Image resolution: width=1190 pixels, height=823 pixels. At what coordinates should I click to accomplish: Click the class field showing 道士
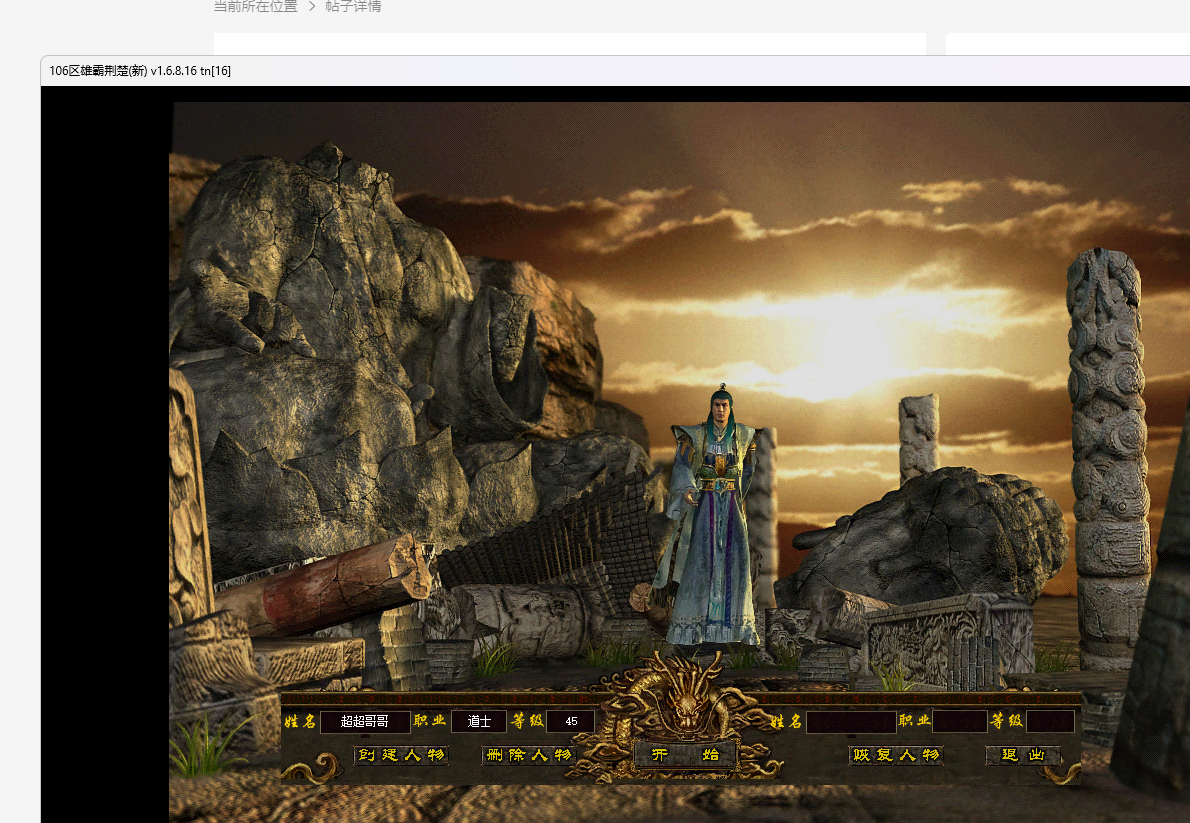coord(479,721)
